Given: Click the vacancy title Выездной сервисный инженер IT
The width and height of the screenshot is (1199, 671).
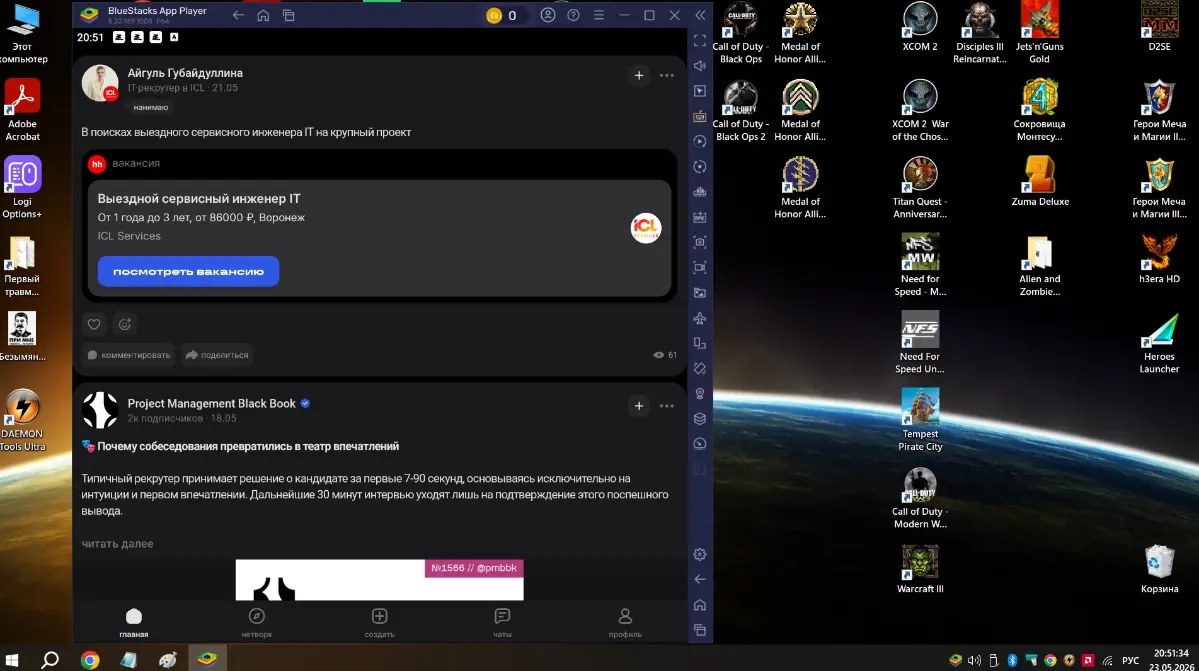Looking at the screenshot, I should click(199, 198).
